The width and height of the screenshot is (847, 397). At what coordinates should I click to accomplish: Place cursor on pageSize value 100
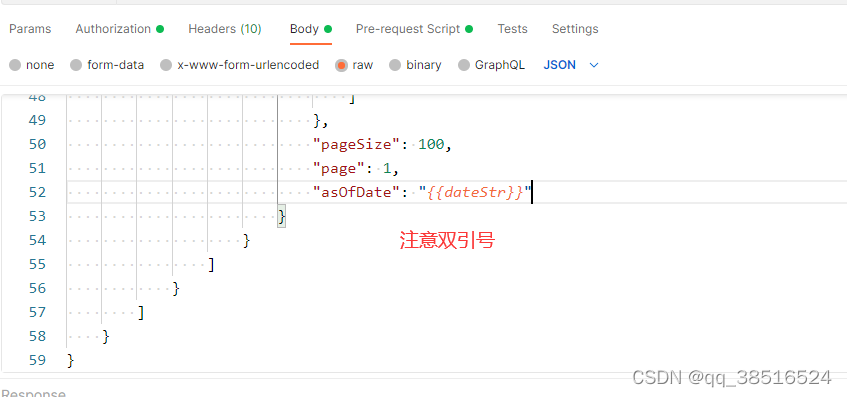tap(431, 144)
